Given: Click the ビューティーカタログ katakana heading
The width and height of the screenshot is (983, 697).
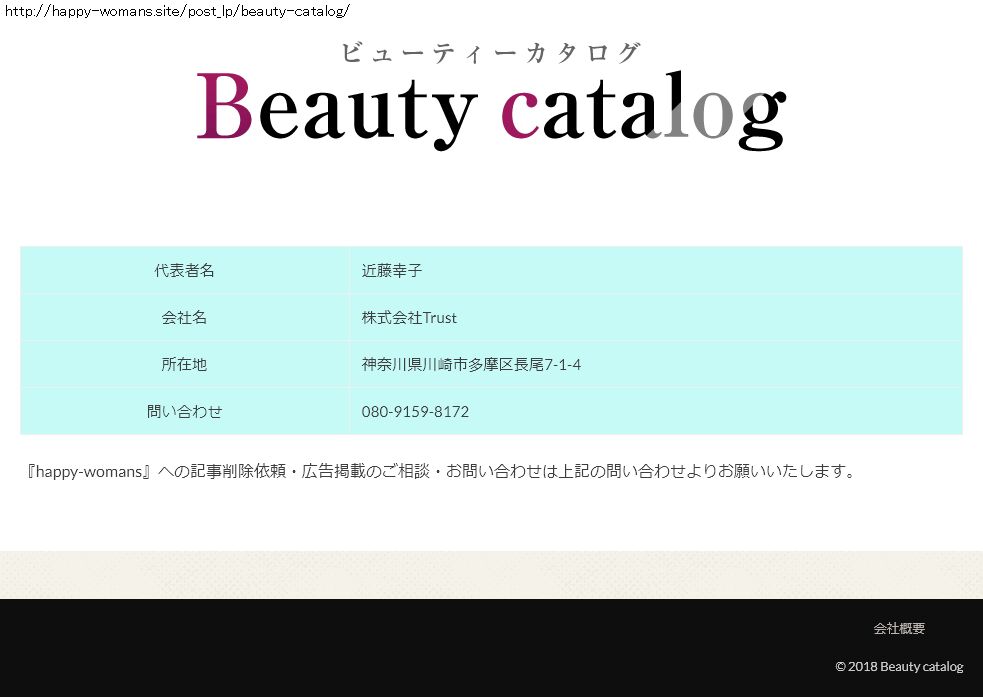Looking at the screenshot, I should (490, 53).
